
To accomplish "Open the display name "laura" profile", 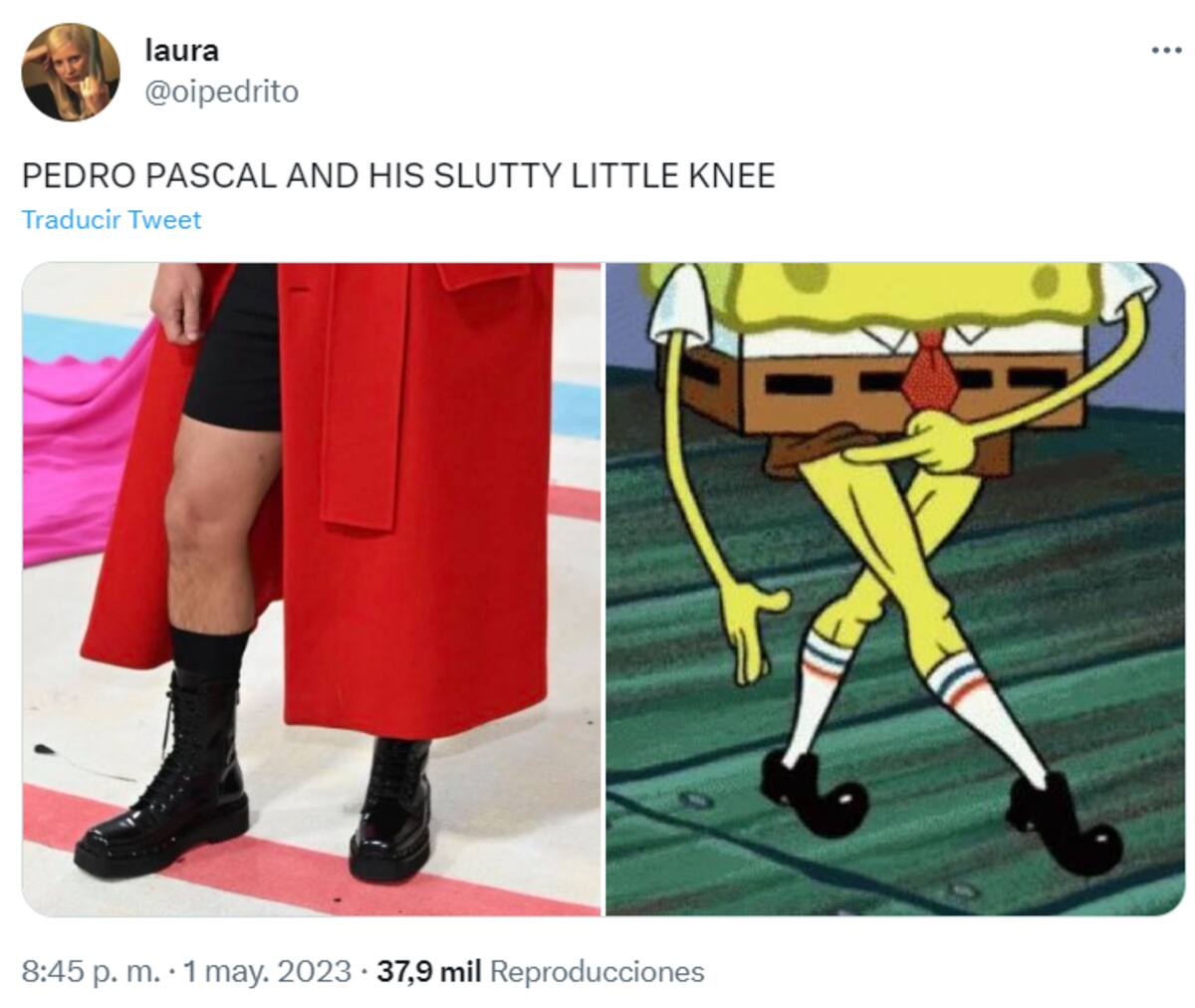I will 181,50.
